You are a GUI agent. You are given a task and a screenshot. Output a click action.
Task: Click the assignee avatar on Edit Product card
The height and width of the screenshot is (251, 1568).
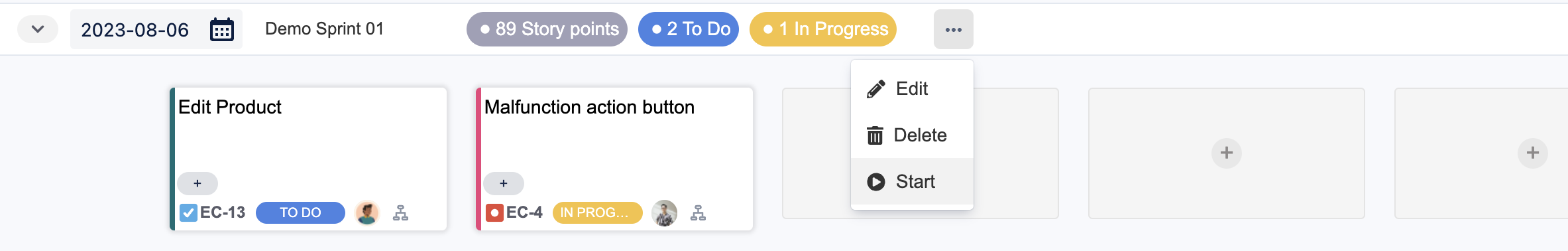coord(367,213)
